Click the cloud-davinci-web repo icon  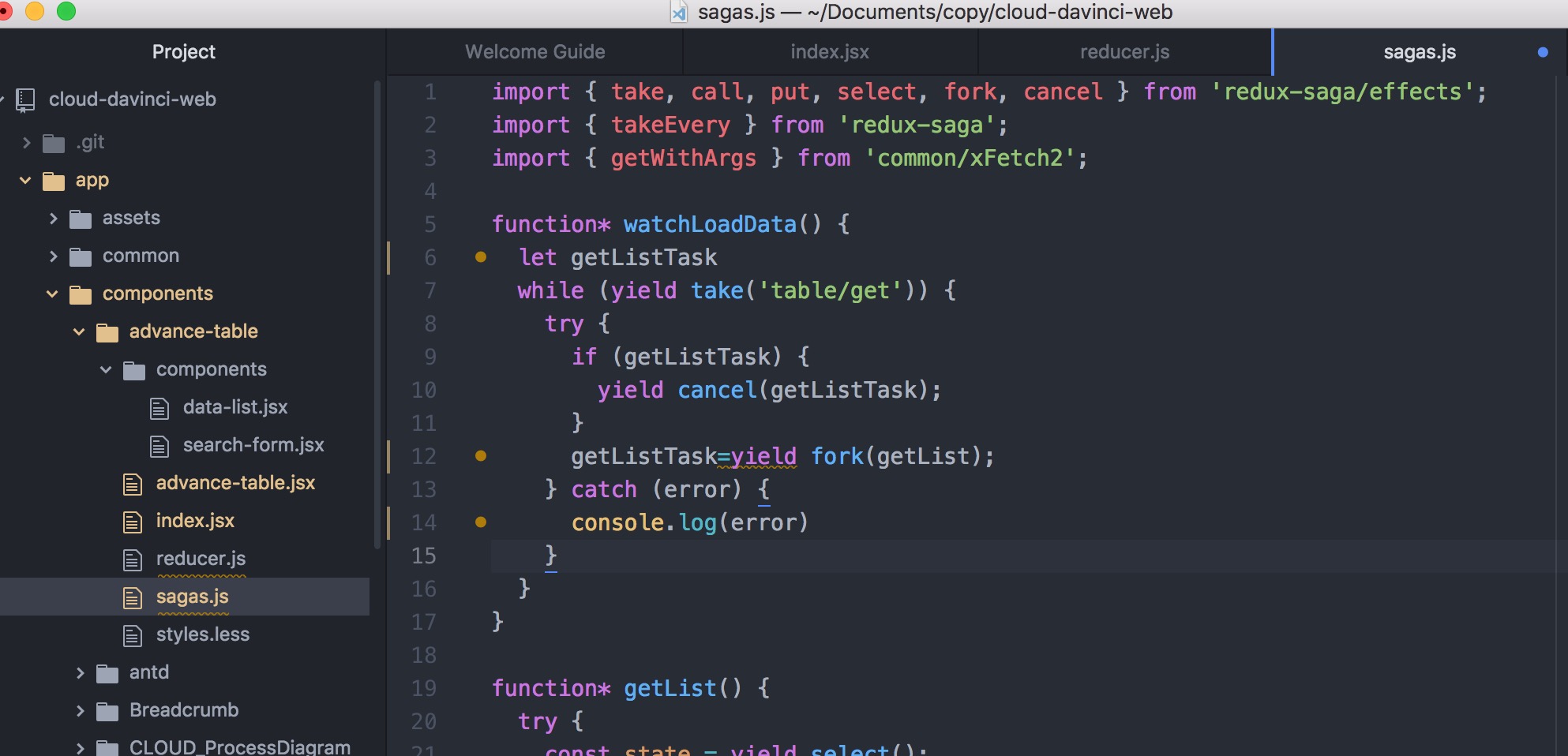pyautogui.click(x=26, y=99)
